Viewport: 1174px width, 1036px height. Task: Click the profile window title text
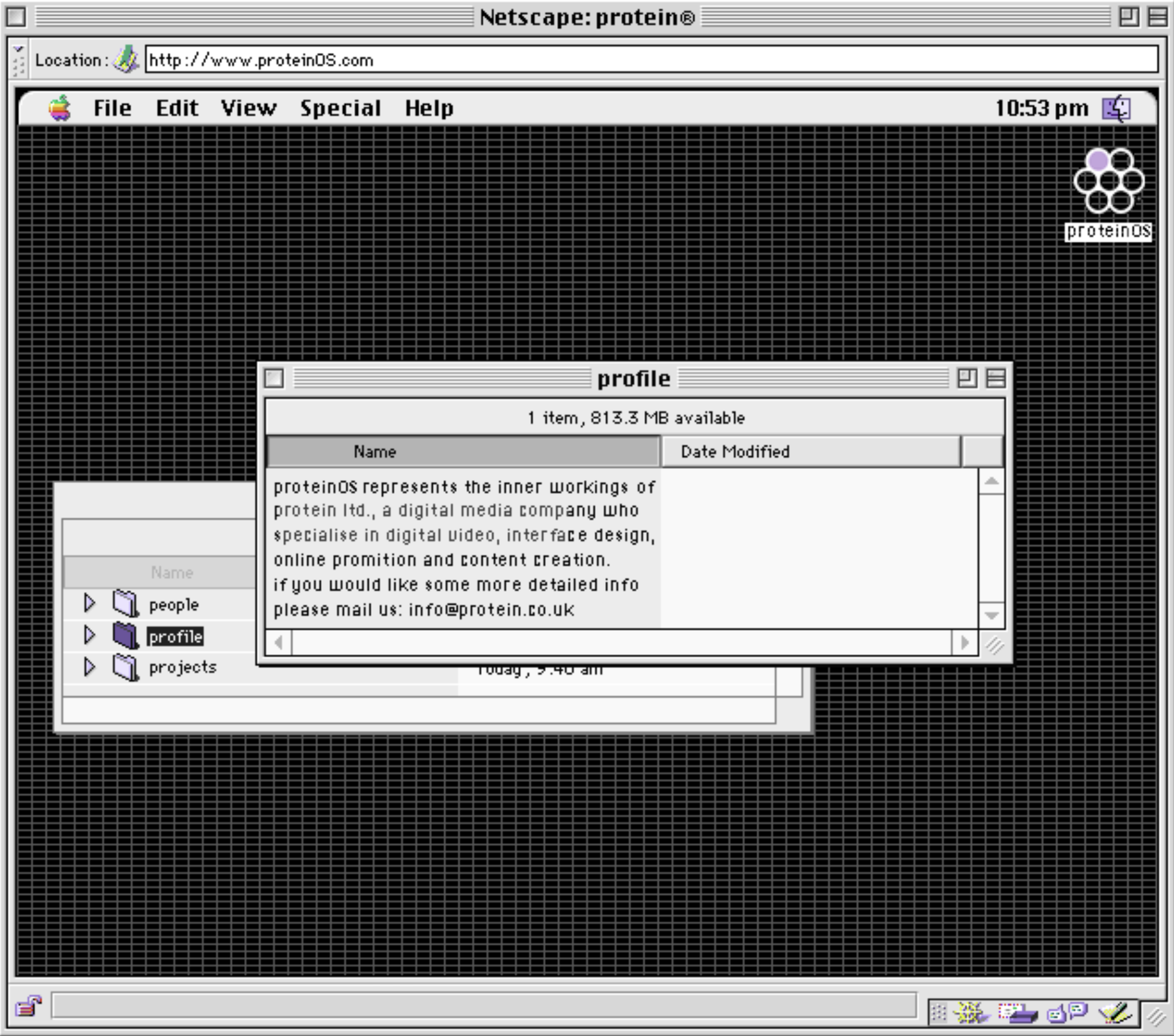[x=634, y=379]
